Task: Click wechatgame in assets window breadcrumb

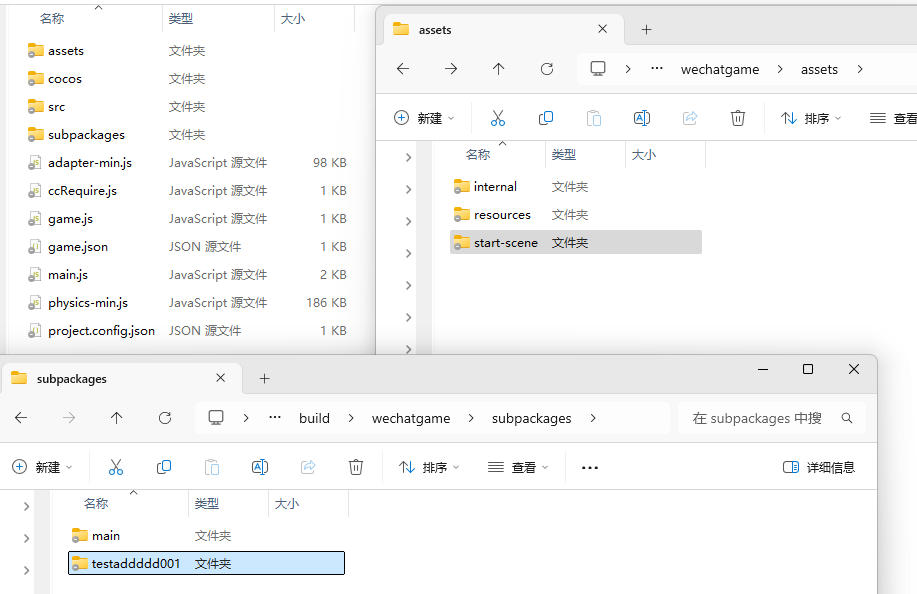Action: pos(720,70)
